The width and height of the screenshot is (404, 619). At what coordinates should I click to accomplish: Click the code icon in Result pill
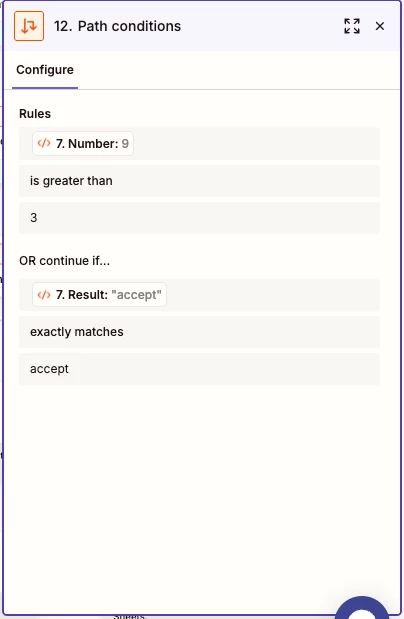44,294
